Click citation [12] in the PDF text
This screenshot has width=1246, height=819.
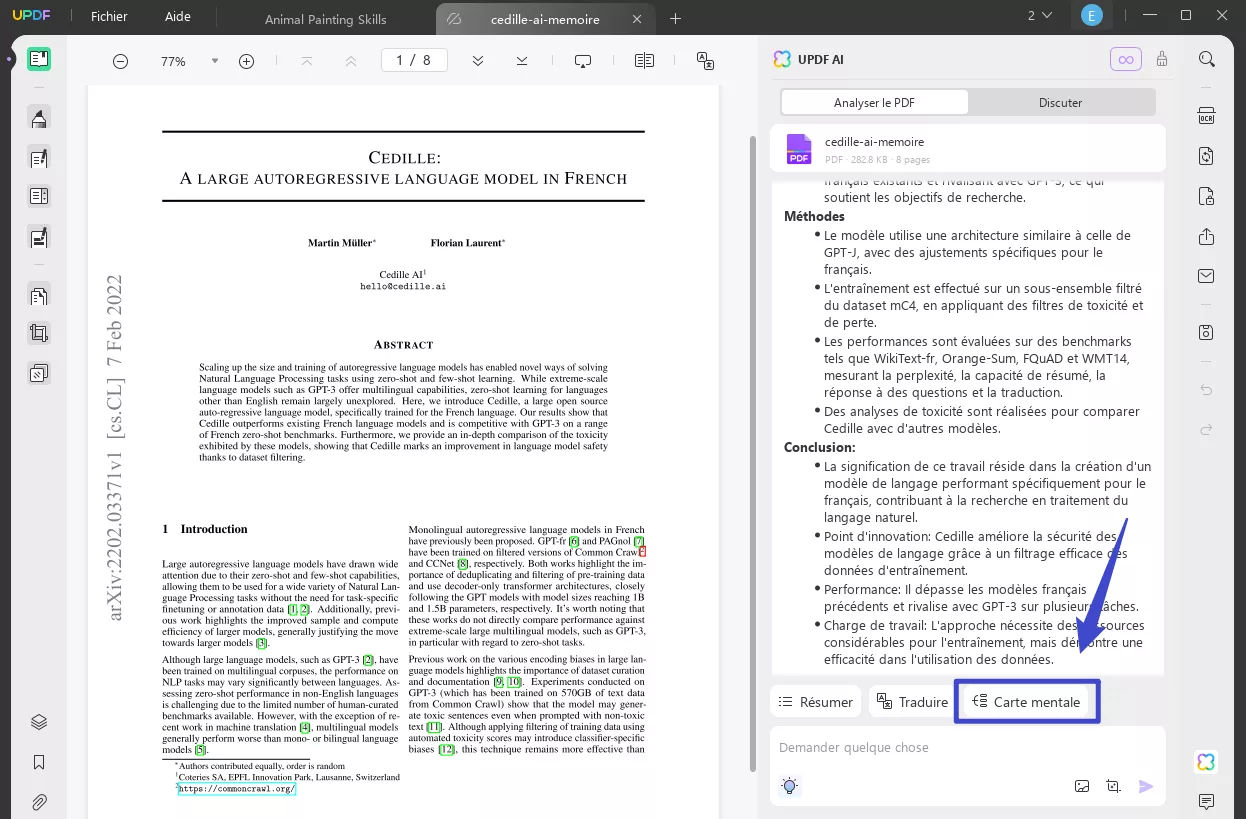point(447,749)
